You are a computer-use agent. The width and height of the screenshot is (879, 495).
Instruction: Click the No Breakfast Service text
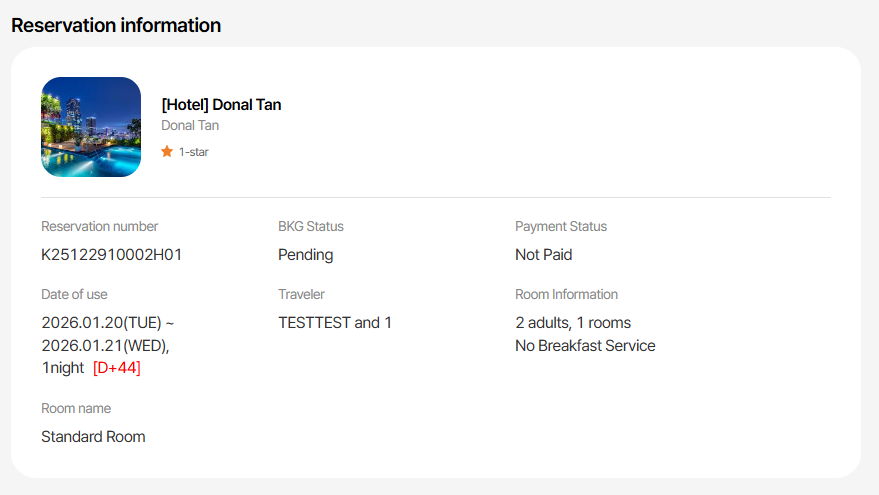coord(585,346)
